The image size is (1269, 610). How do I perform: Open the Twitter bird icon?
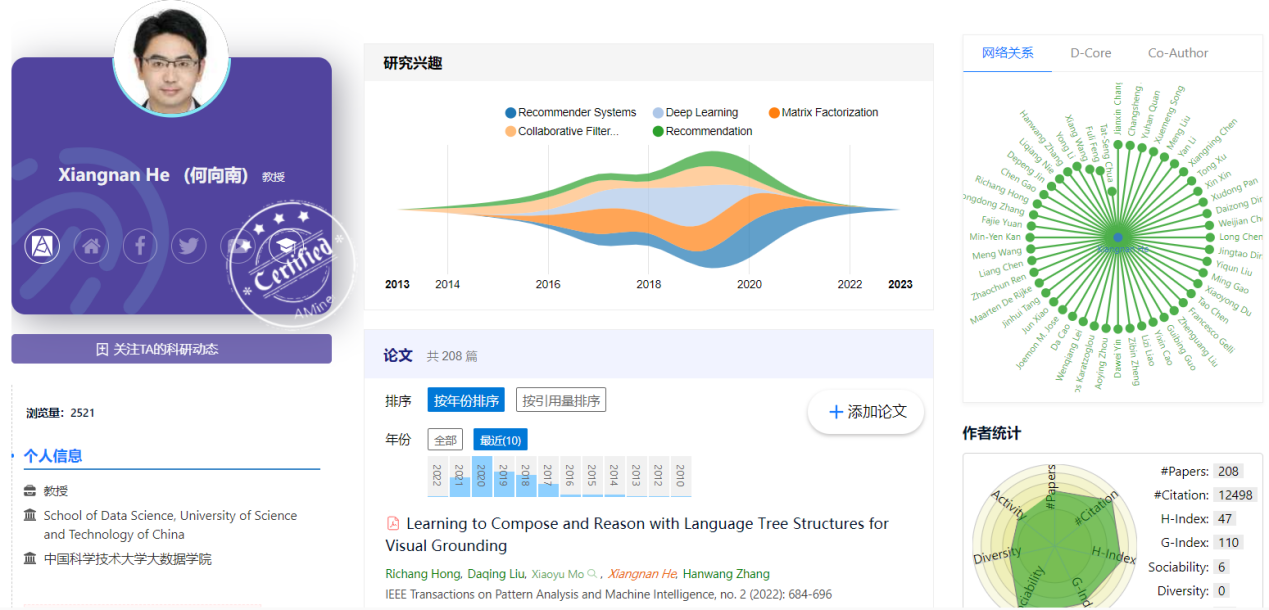[x=189, y=245]
